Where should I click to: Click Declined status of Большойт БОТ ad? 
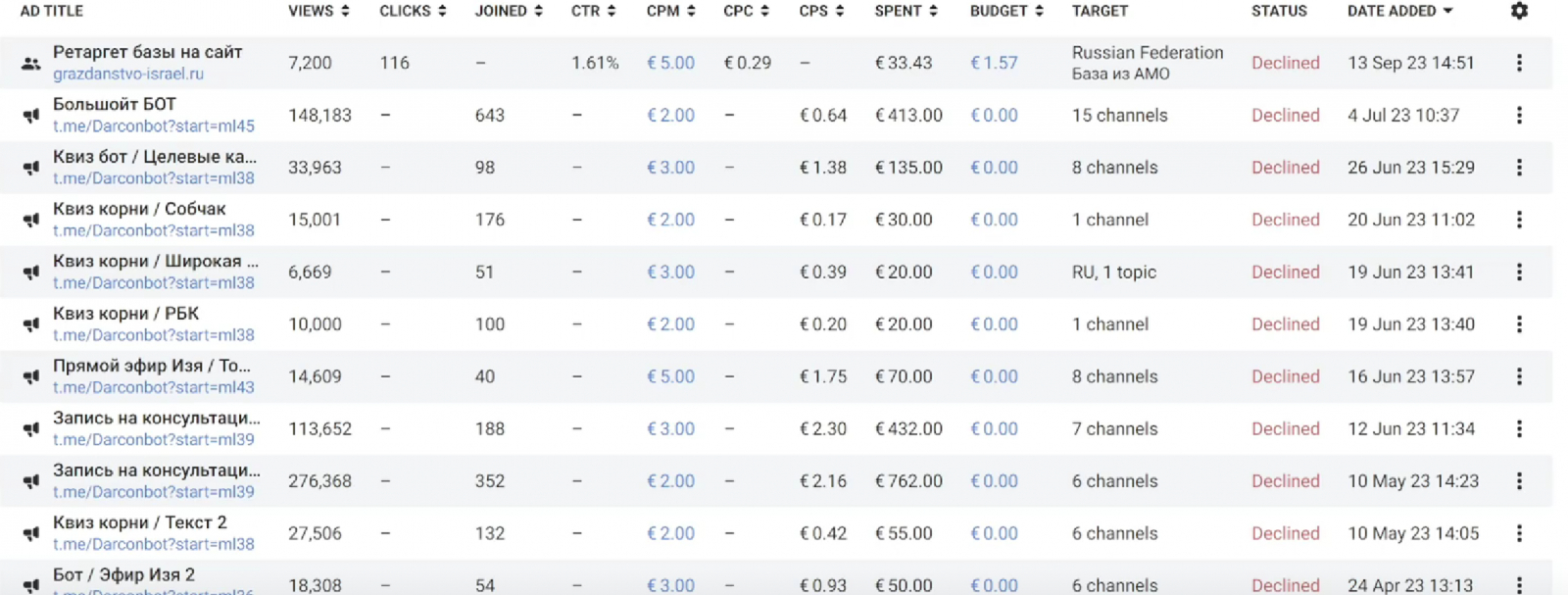click(x=1285, y=116)
